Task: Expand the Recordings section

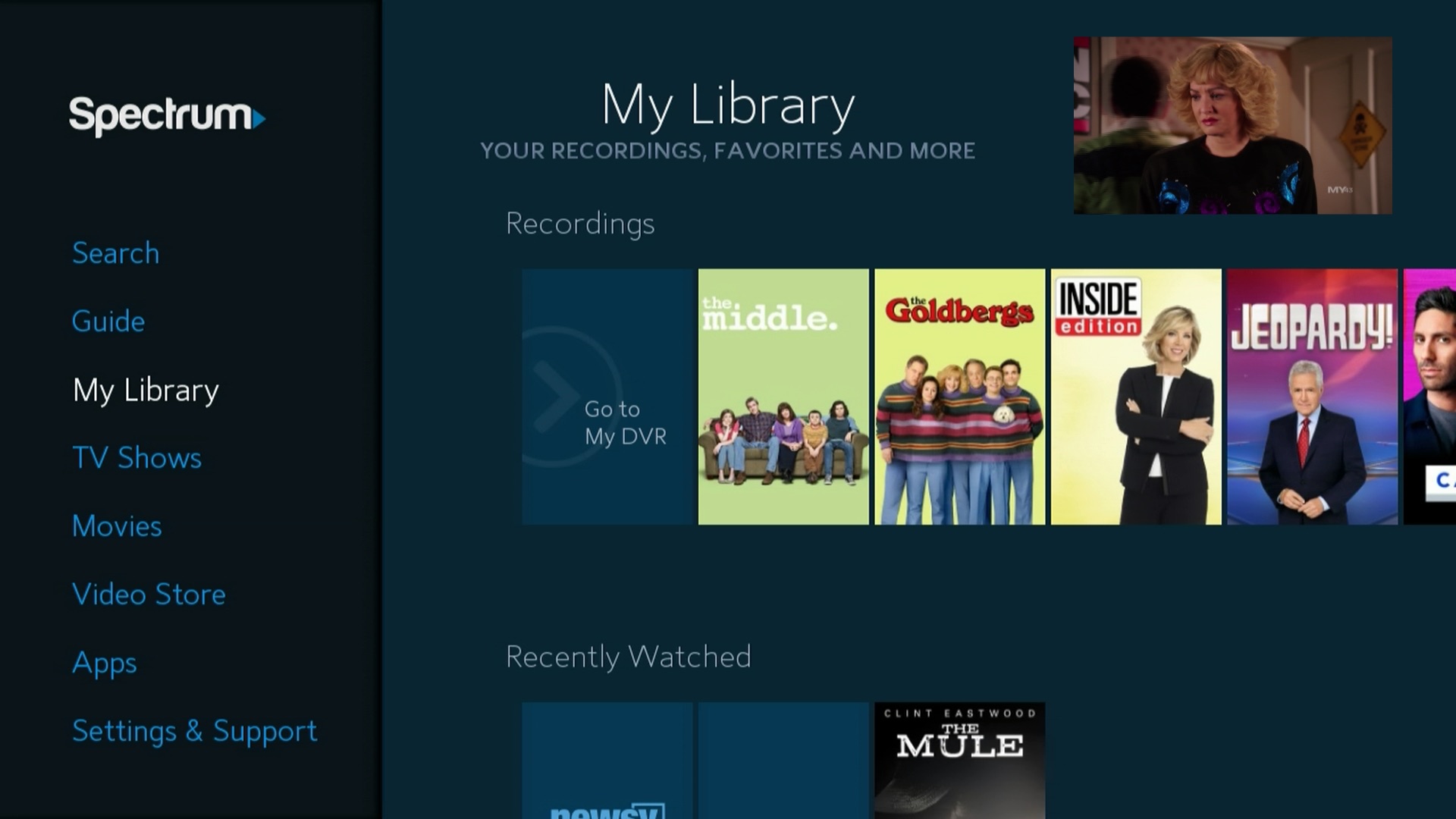Action: (579, 222)
